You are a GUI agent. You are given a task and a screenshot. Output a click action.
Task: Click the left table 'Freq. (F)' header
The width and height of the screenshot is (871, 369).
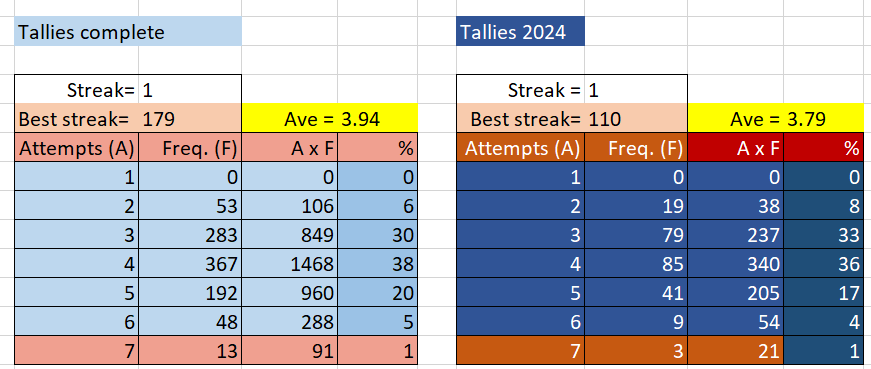pos(190,147)
